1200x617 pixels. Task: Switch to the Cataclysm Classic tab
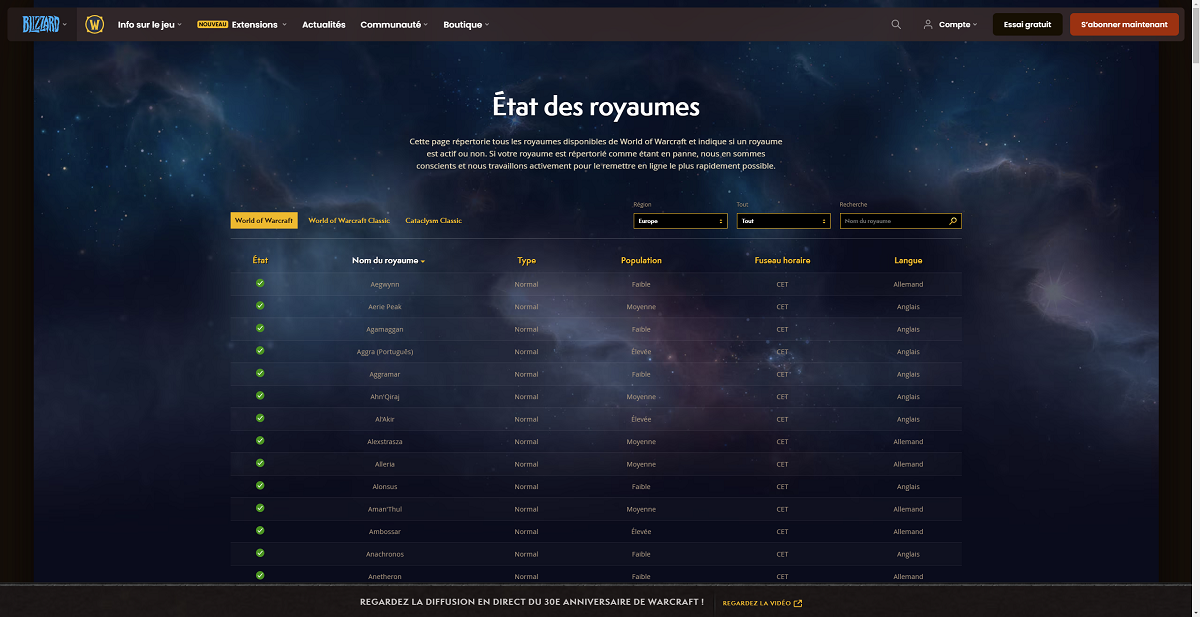(x=433, y=220)
